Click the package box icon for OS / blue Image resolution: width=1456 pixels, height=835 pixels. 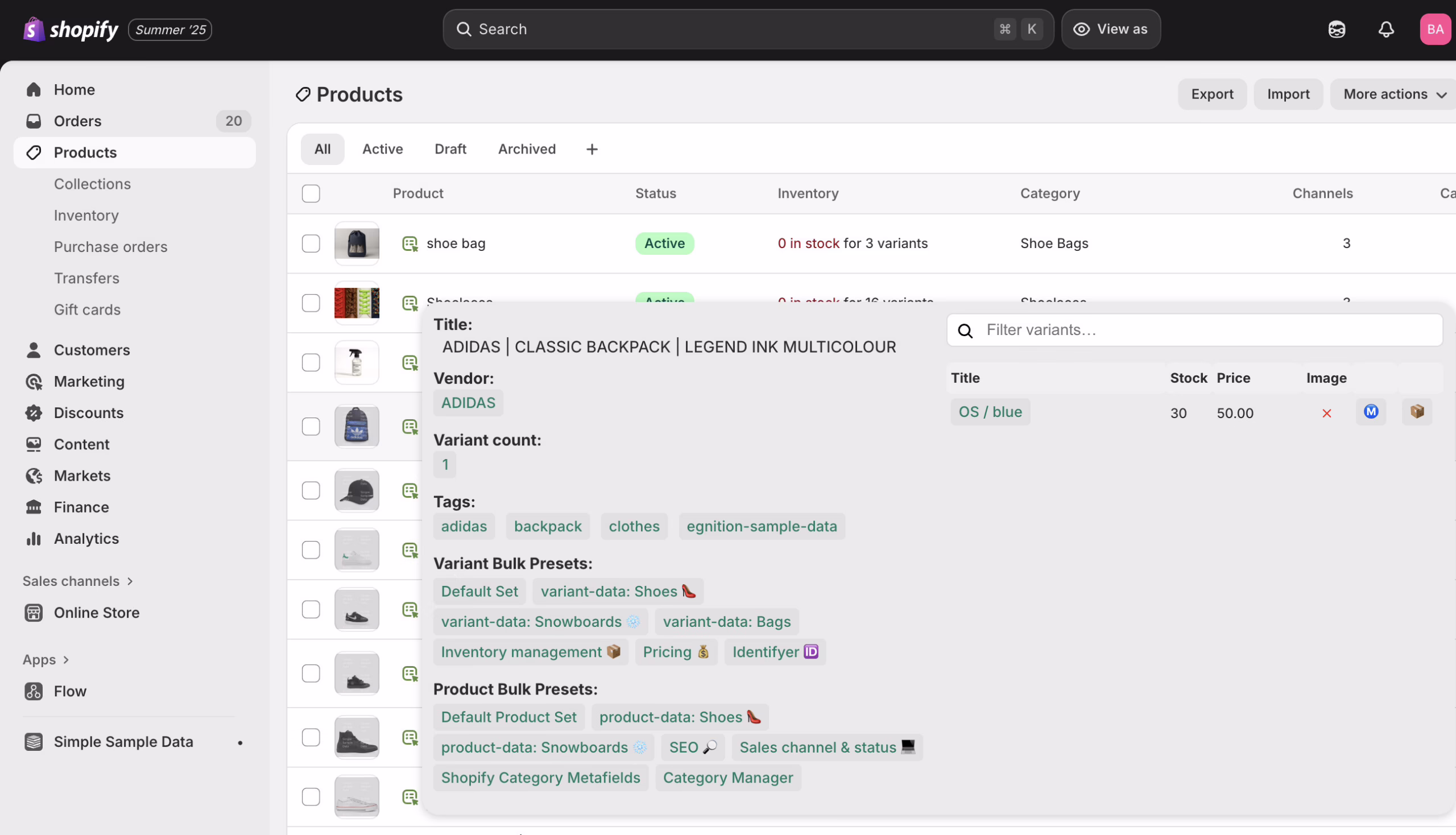click(1417, 412)
